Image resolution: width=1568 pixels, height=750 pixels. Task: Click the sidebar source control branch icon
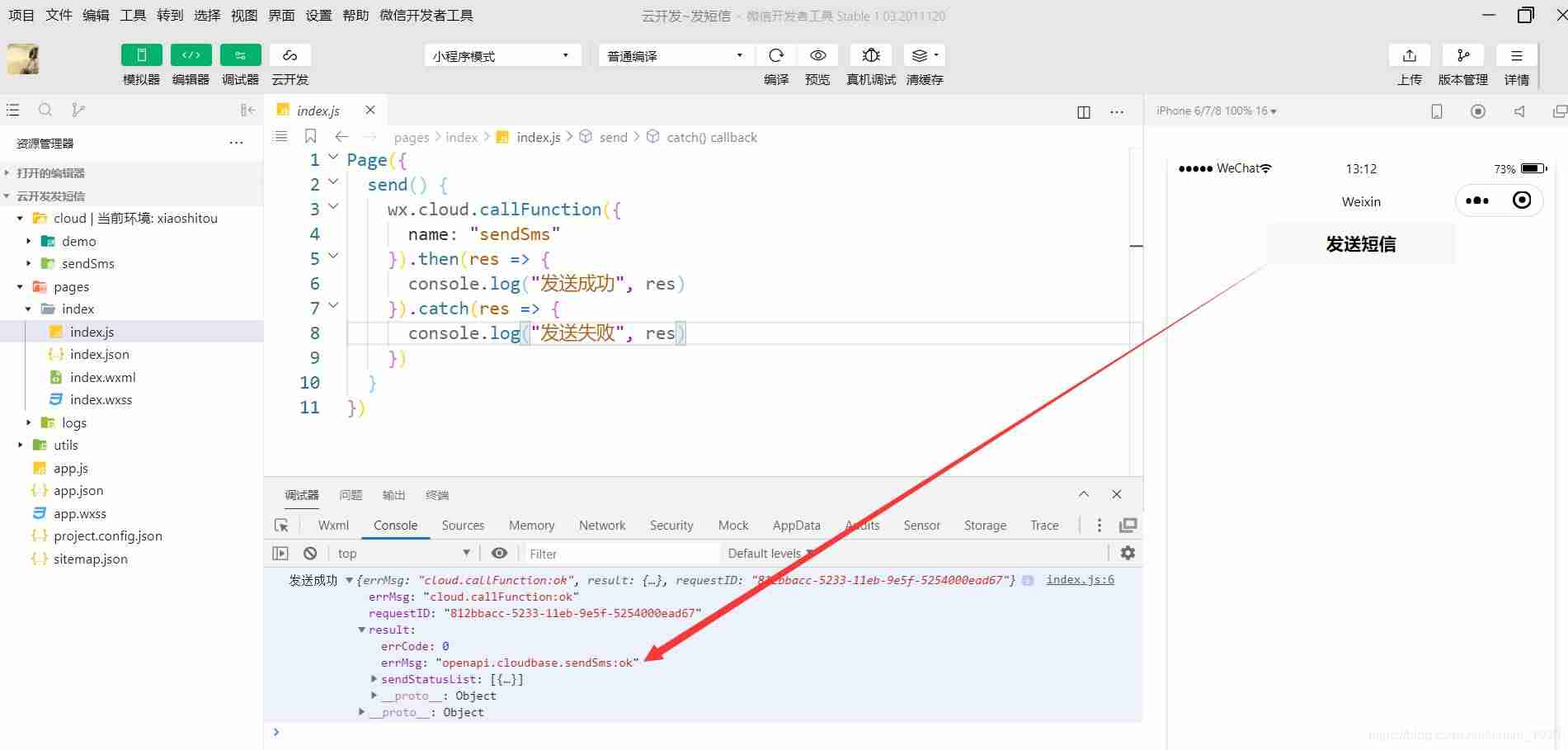click(78, 110)
